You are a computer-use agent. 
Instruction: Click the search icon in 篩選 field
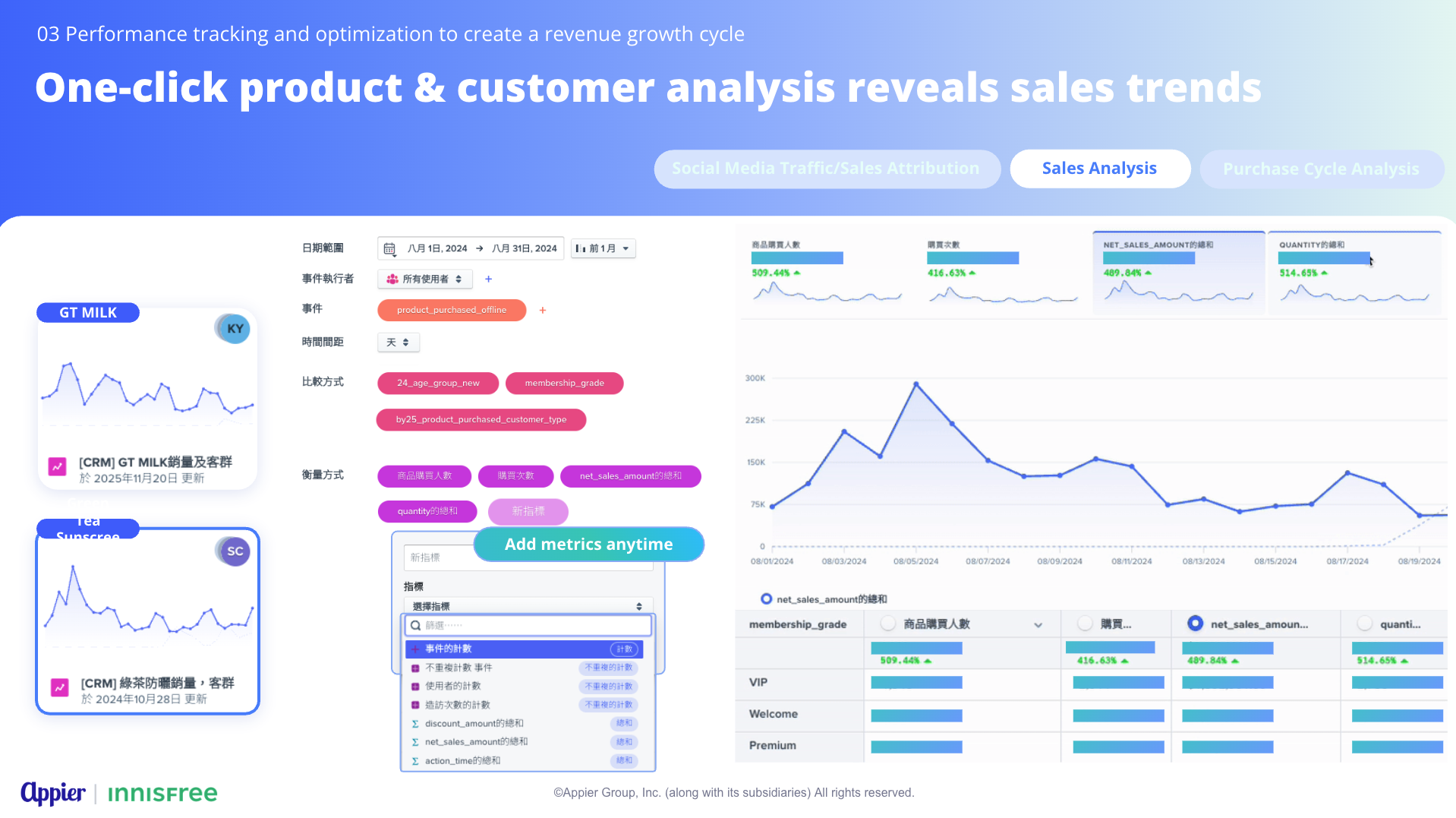click(415, 625)
